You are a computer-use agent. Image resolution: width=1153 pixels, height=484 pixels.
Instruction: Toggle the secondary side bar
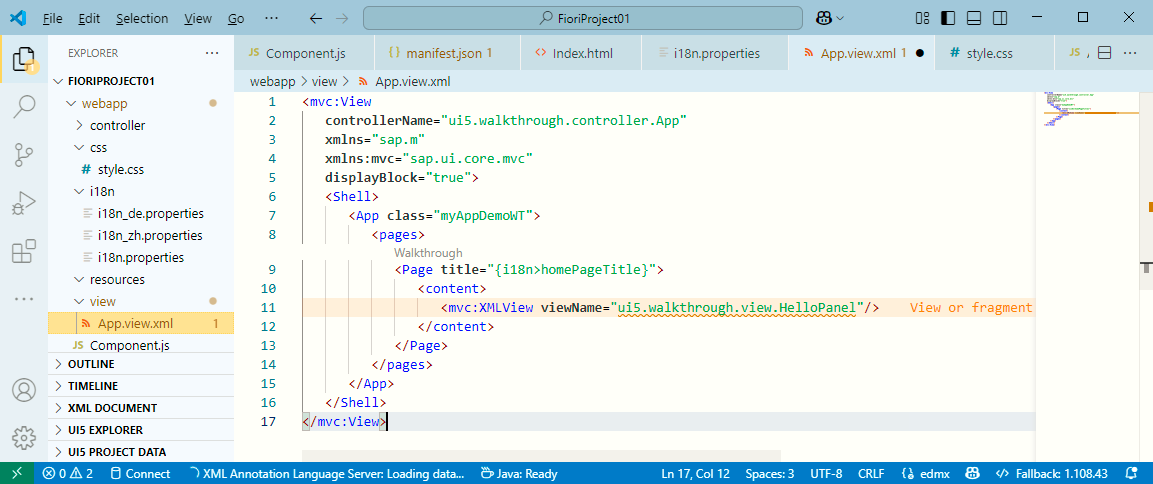[999, 18]
